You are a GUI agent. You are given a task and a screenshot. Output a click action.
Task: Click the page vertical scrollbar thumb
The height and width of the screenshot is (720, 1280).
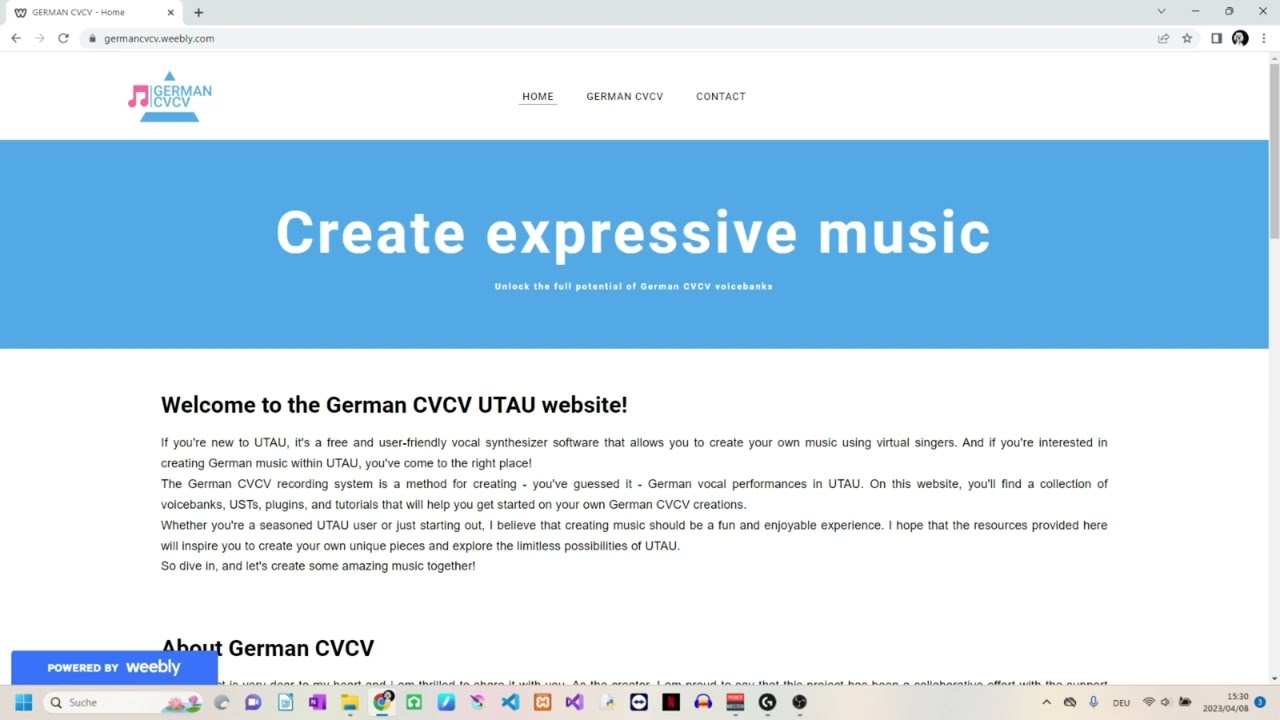point(1274,150)
